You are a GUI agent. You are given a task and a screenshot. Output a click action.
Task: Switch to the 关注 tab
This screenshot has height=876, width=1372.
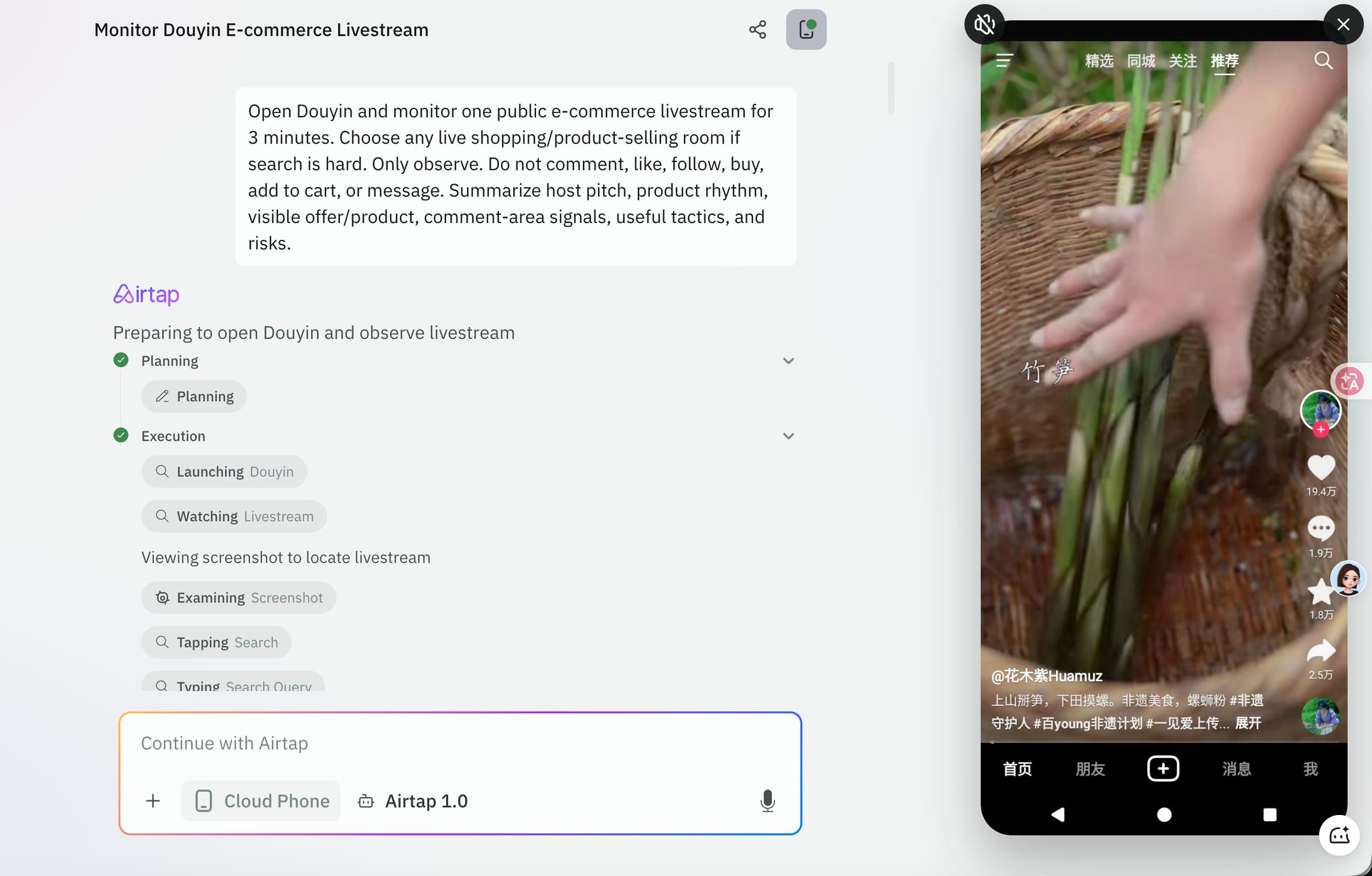[x=1183, y=61]
